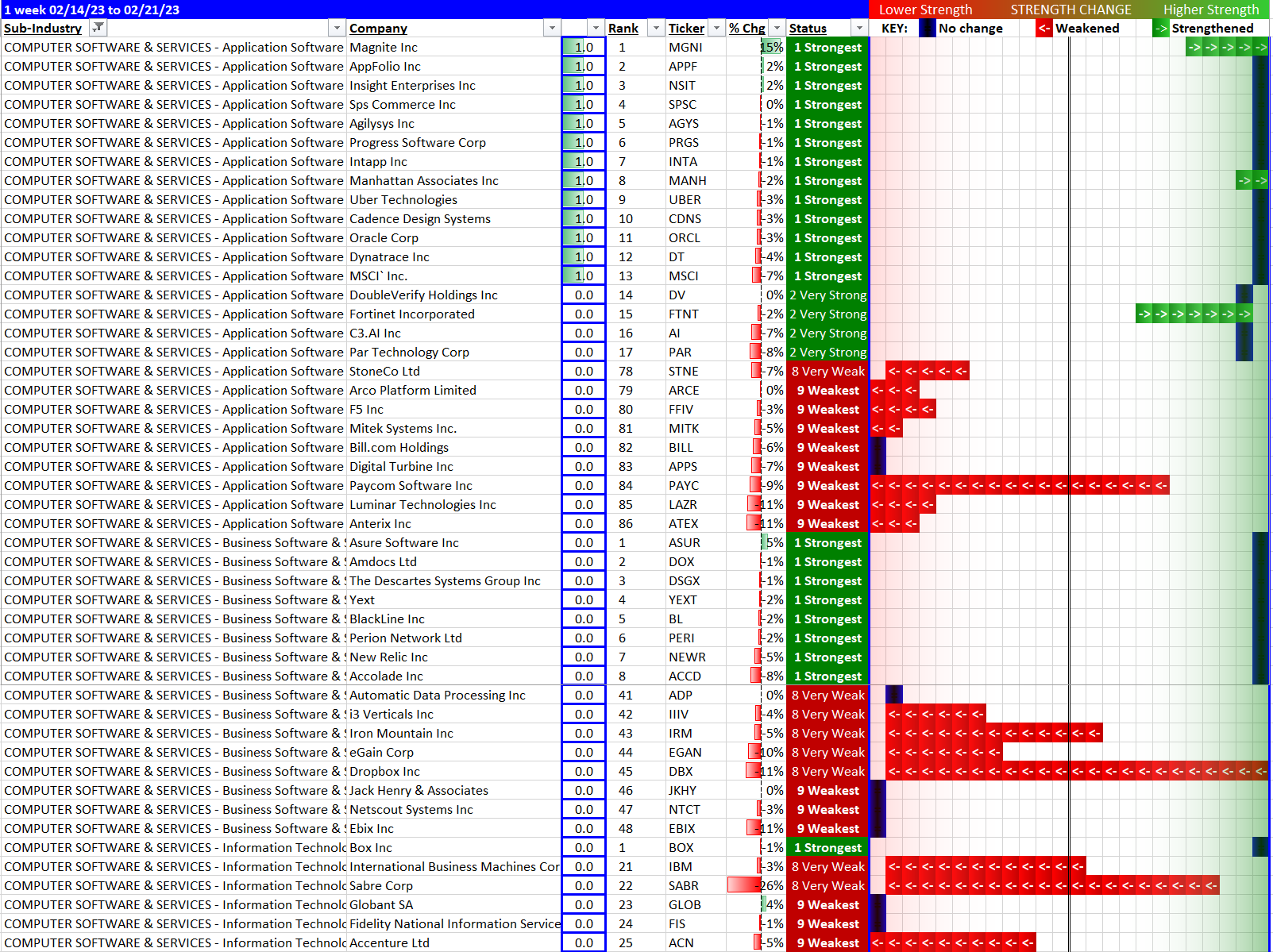This screenshot has height=952, width=1273.
Task: Open the Company column filter dropdown
Action: click(x=552, y=29)
